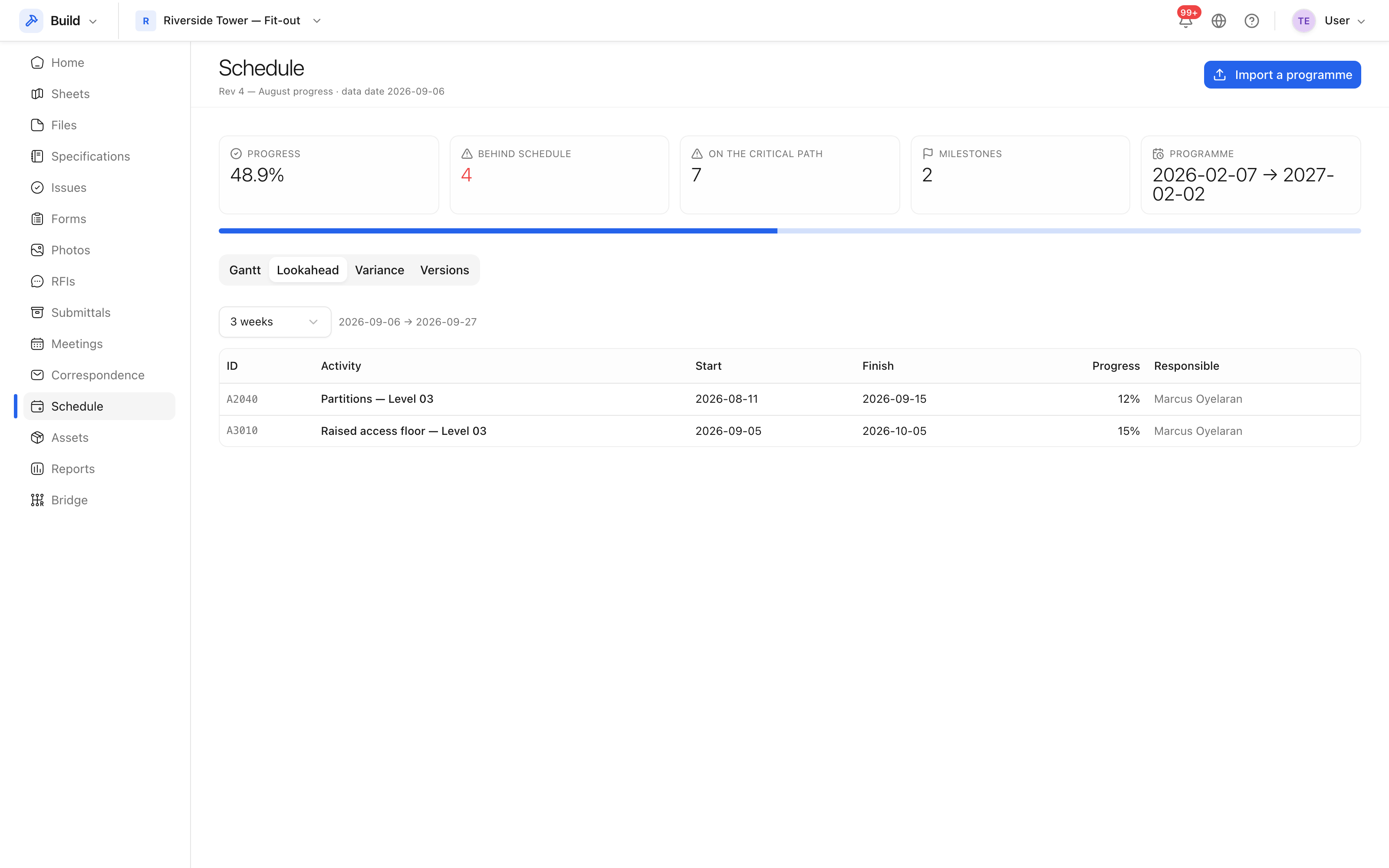Image resolution: width=1389 pixels, height=868 pixels.
Task: Open the Versions tab
Action: (x=444, y=270)
